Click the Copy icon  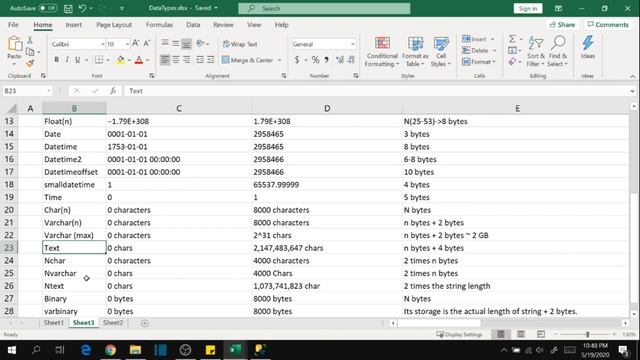tap(30, 52)
